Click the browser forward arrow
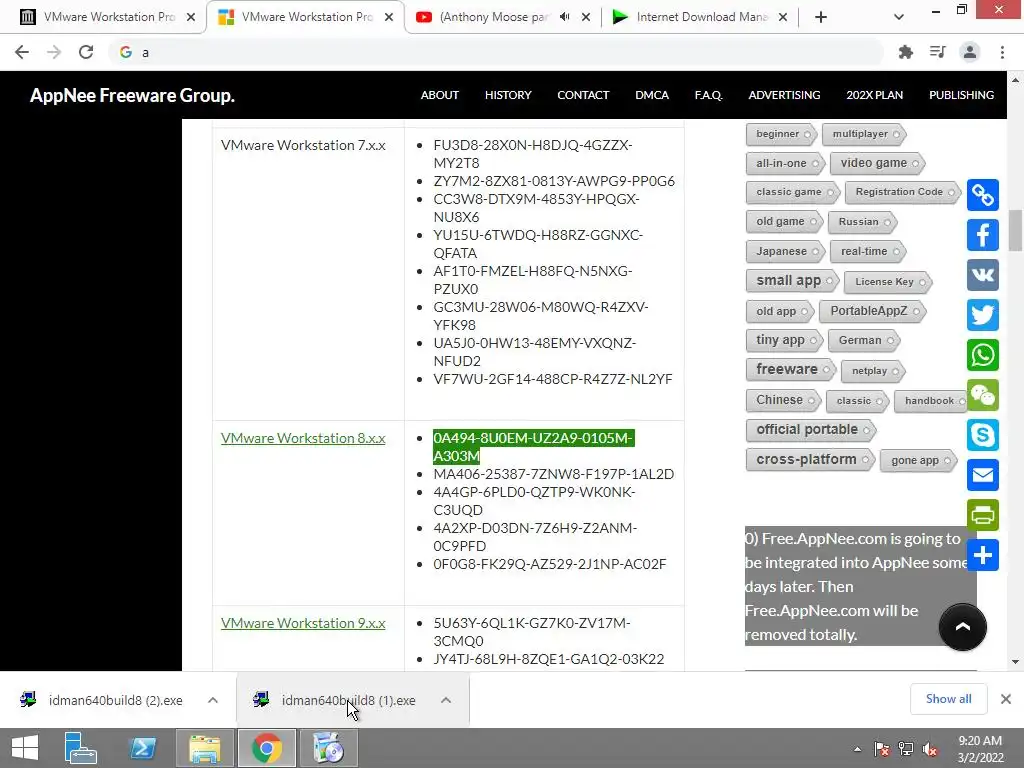1024x768 pixels. (54, 52)
